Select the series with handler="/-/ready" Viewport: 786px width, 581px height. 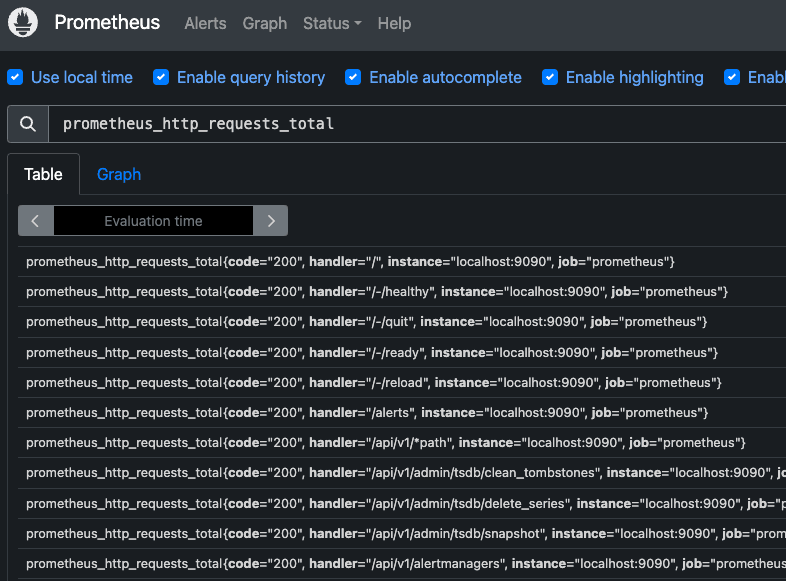click(x=402, y=352)
